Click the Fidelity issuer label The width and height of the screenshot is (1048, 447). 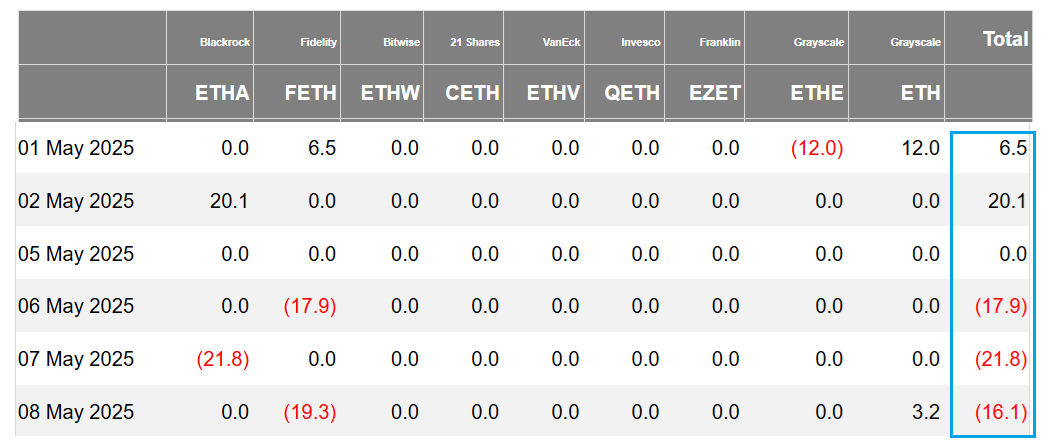pos(318,43)
